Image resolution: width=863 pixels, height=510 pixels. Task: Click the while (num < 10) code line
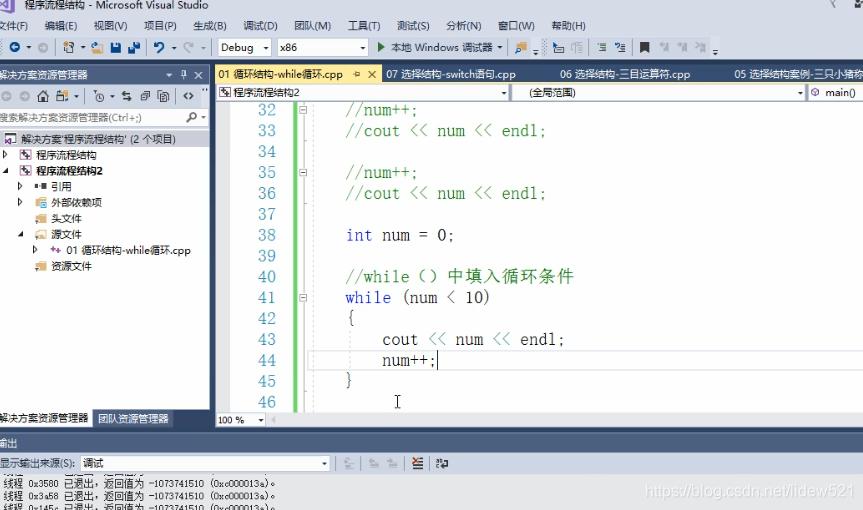(x=417, y=298)
